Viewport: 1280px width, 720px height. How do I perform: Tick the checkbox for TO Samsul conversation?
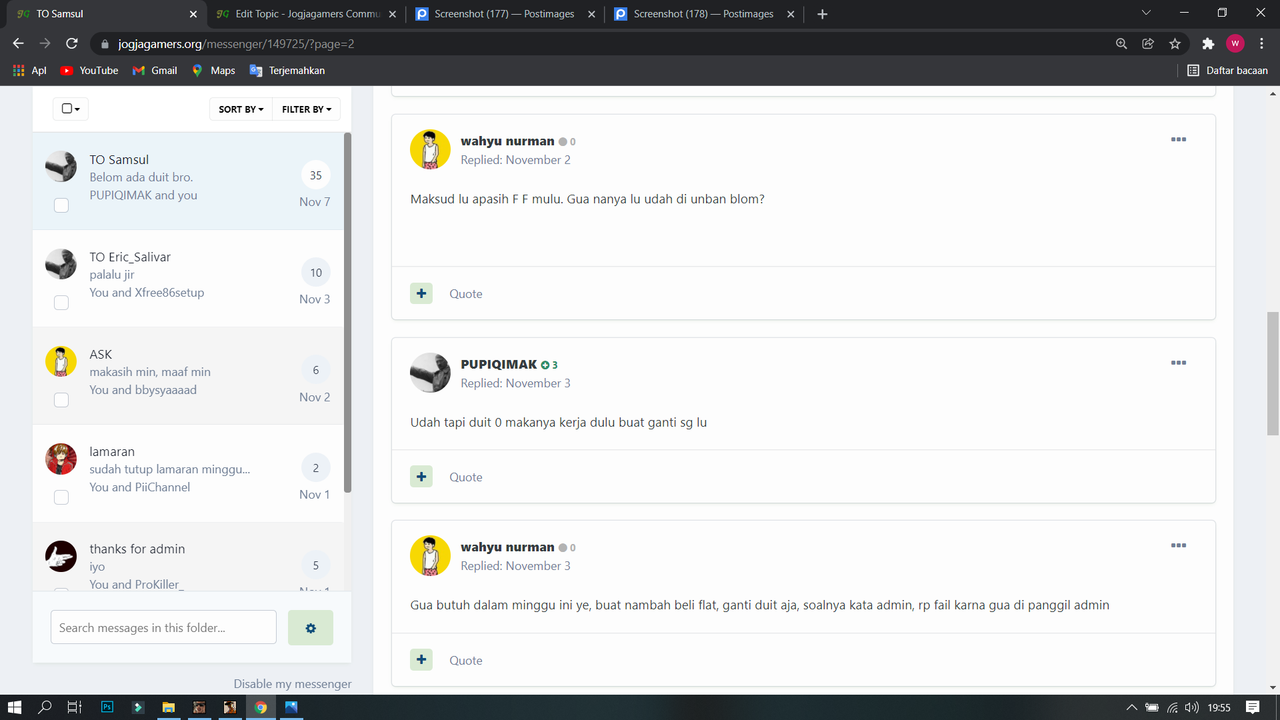pos(61,205)
